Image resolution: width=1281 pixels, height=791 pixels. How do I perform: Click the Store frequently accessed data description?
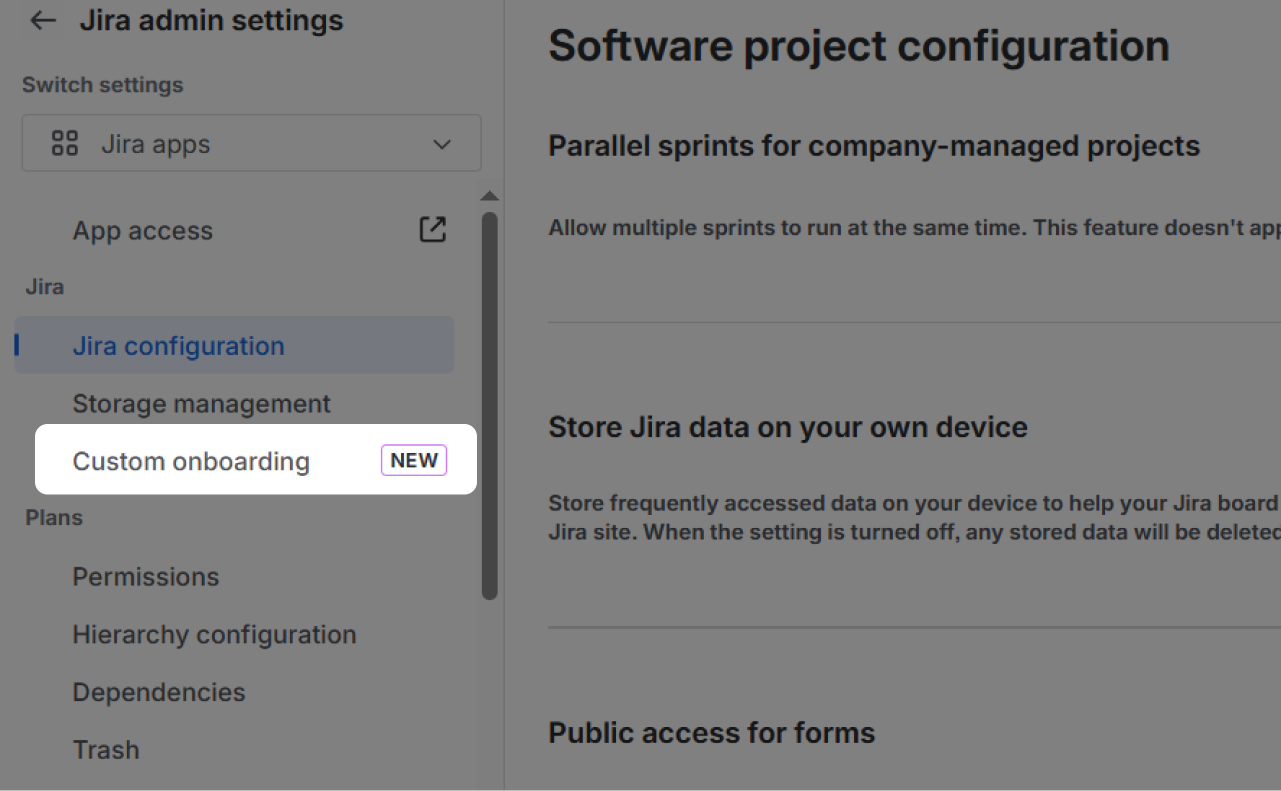click(x=914, y=517)
